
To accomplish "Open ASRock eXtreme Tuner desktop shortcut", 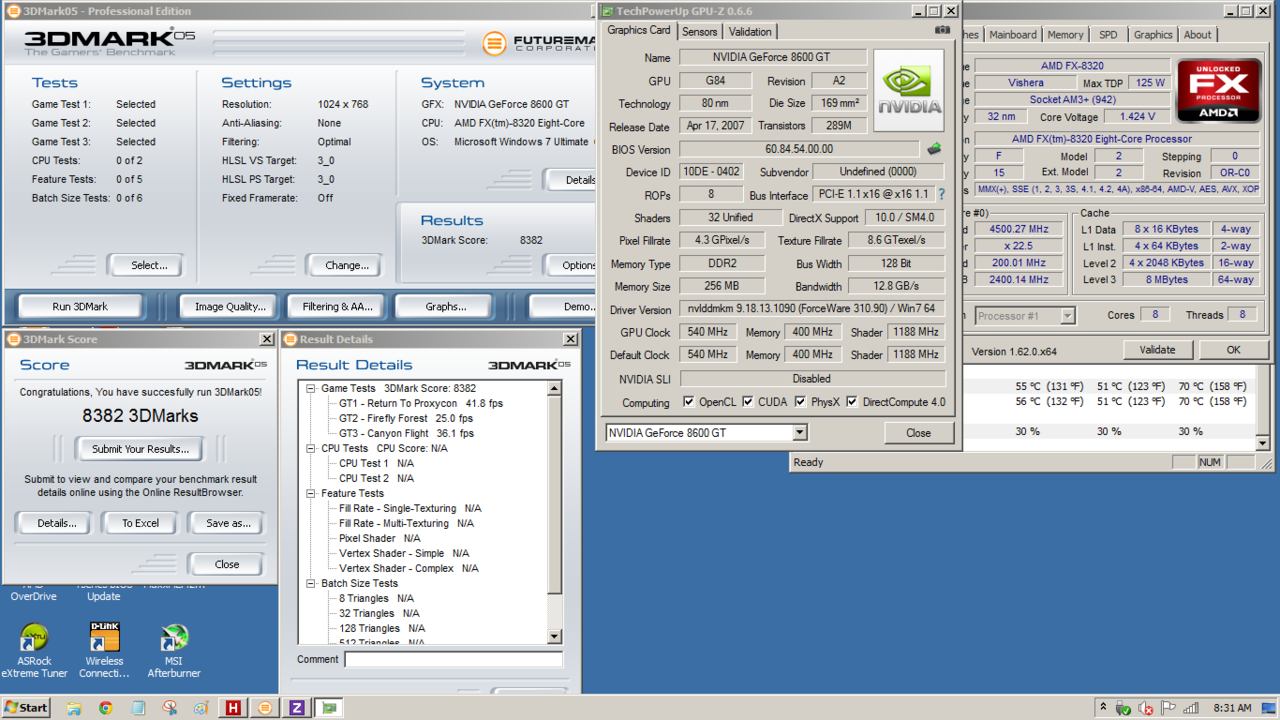I will point(34,651).
